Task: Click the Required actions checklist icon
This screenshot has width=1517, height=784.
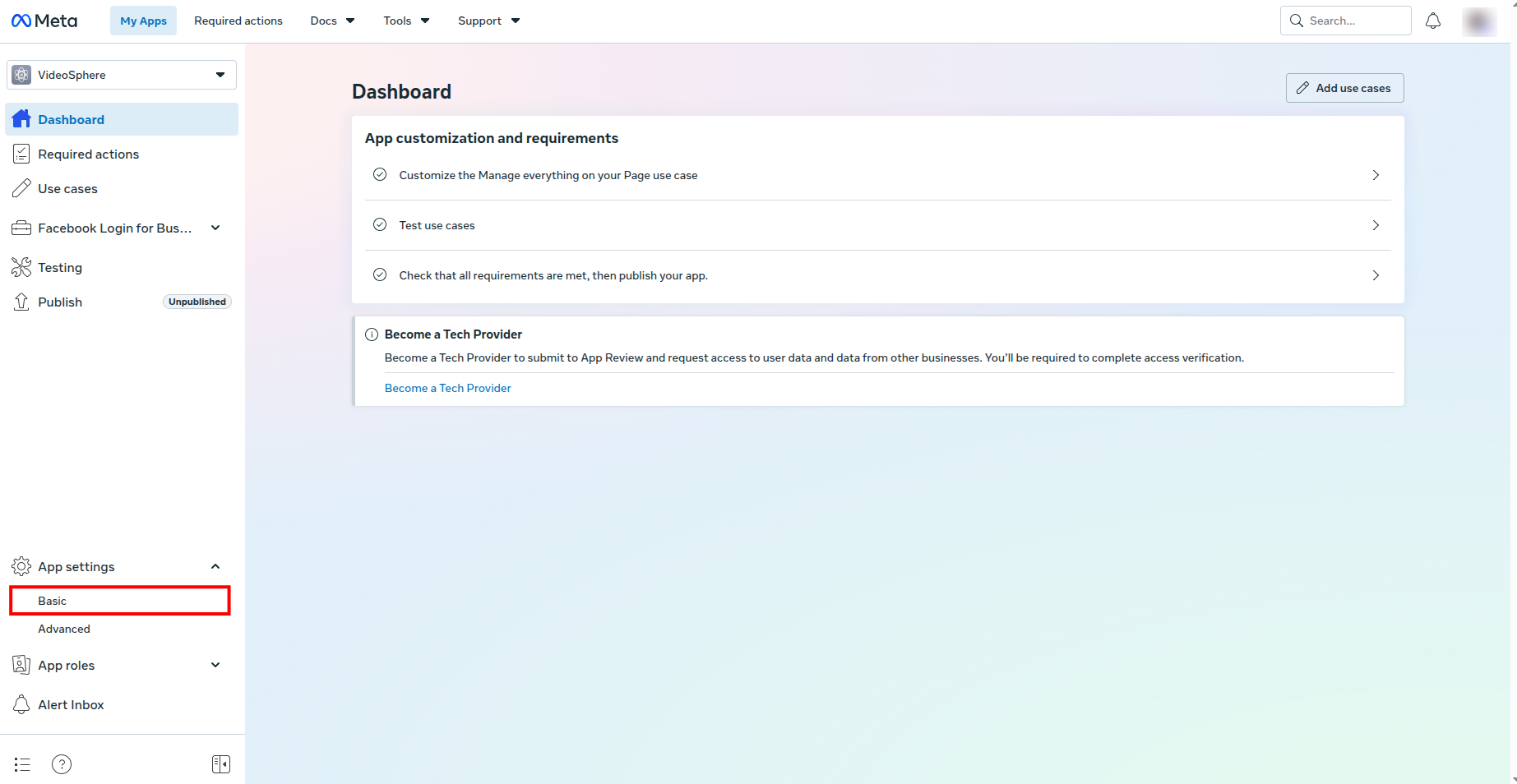Action: 21,154
